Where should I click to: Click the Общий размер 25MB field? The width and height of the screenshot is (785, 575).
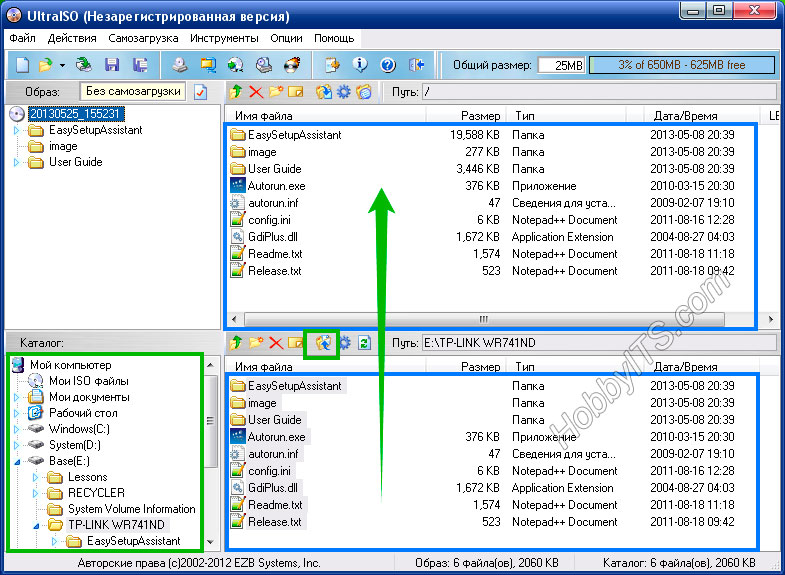tap(561, 65)
